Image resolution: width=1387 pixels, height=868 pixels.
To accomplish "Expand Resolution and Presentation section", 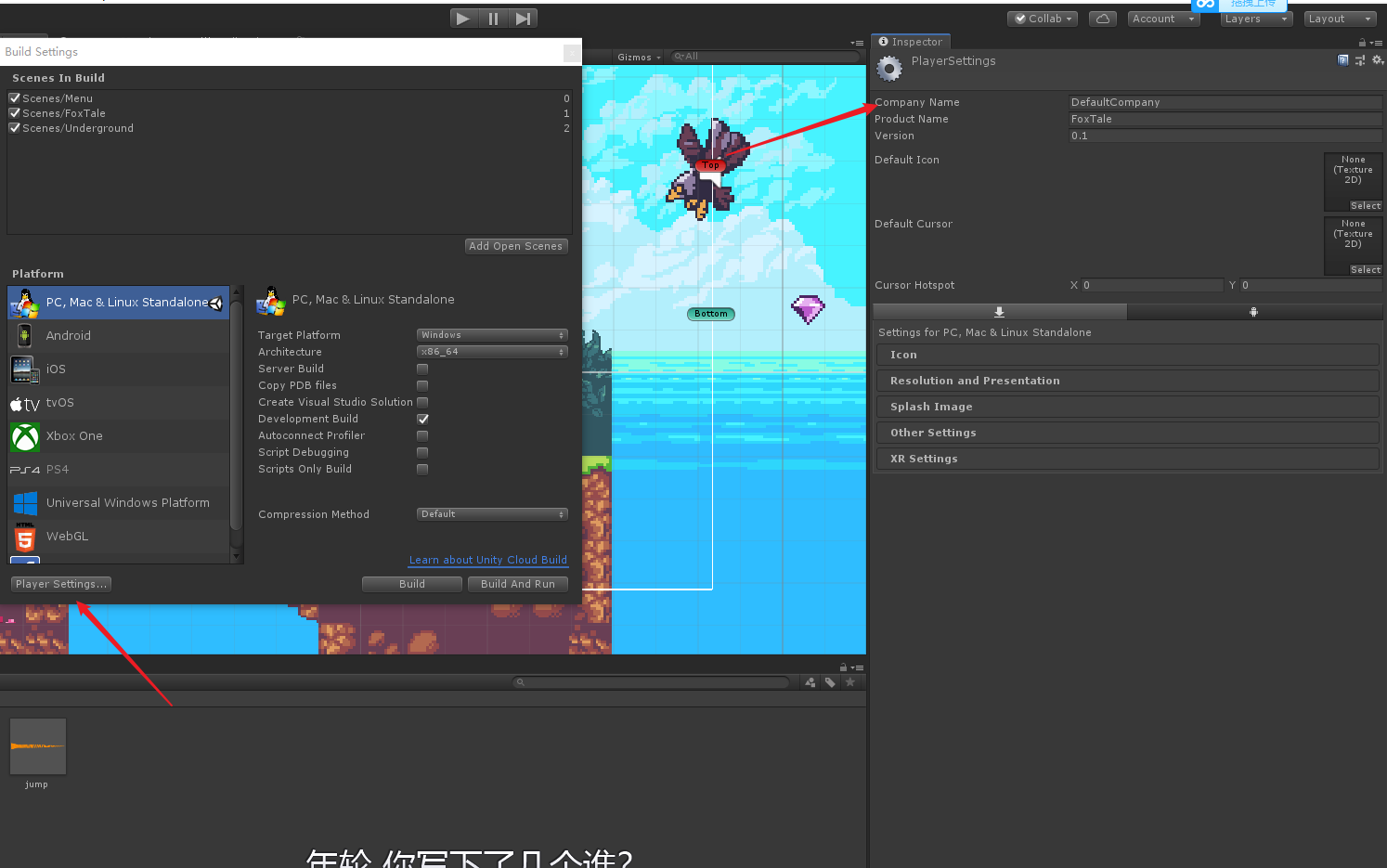I will [1127, 381].
